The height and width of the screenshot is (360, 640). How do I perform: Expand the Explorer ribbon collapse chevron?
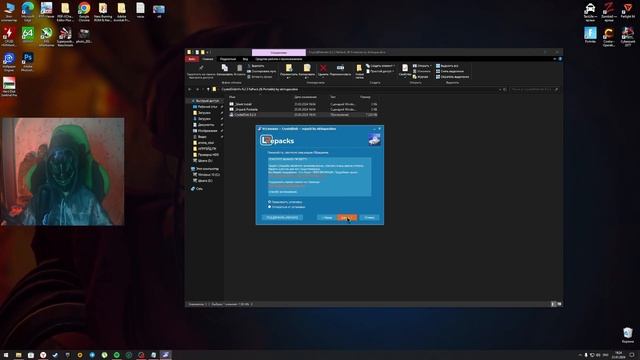555,59
